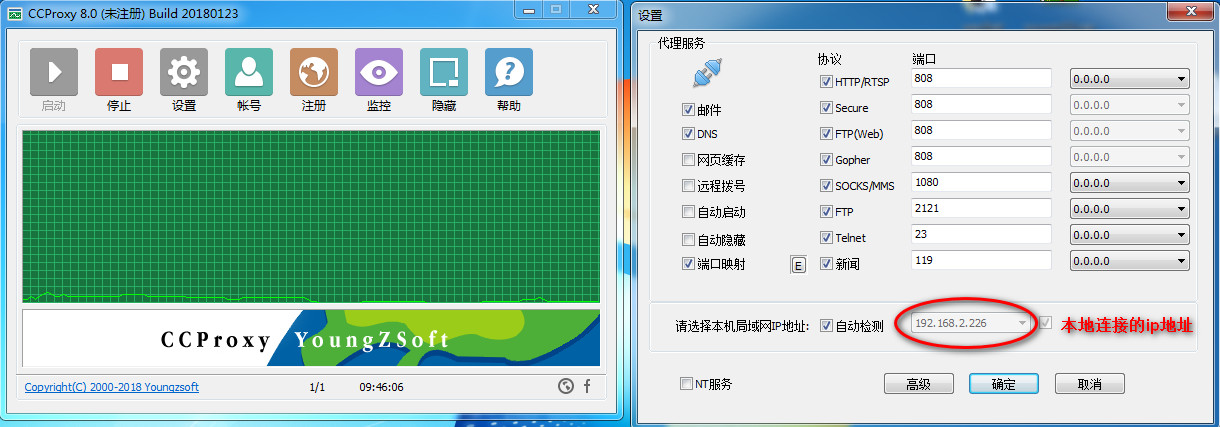The image size is (1220, 427).
Task: Click the FTP port 2121 field
Action: pos(982,208)
